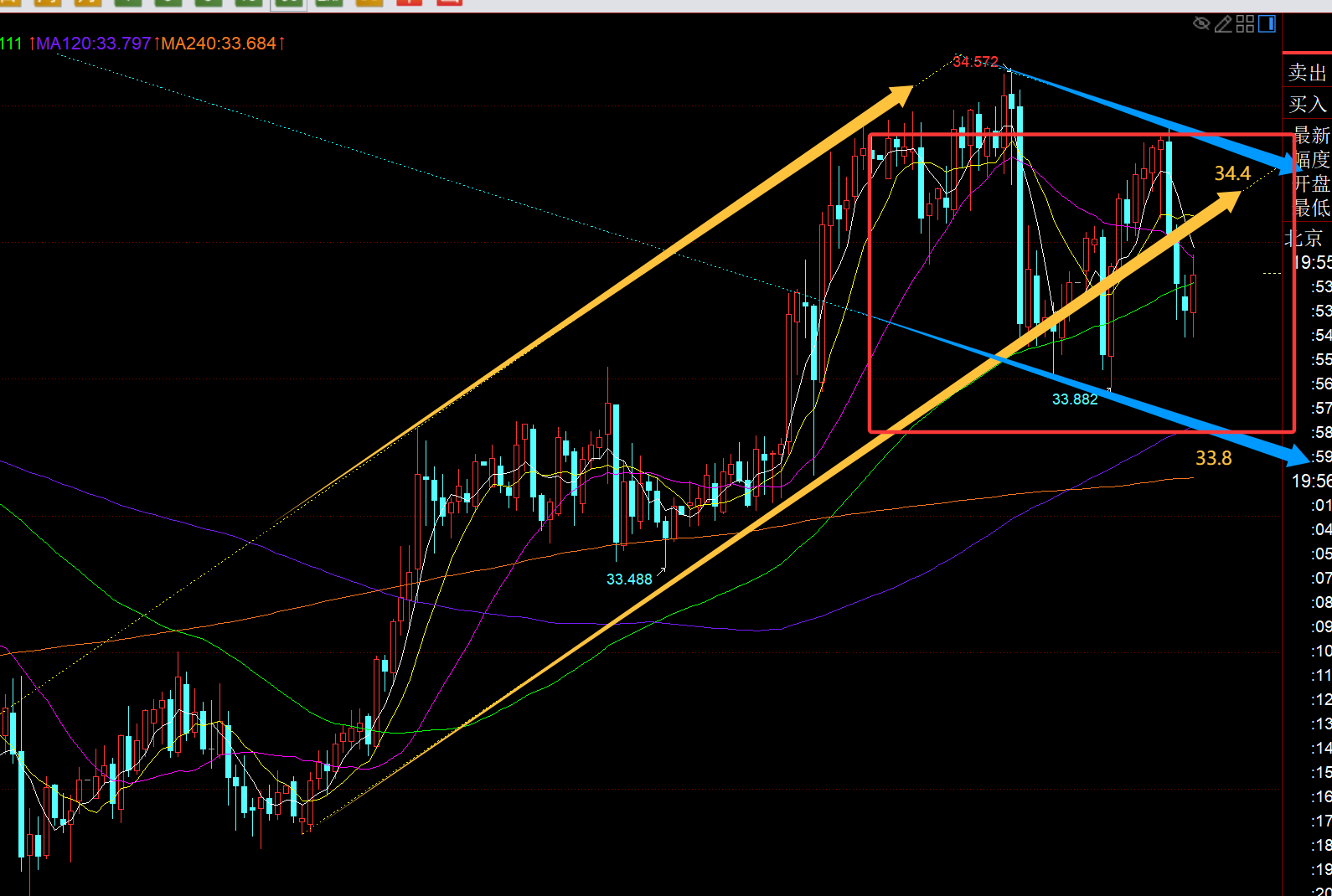
Task: Select the 34.572 high price marker
Action: (x=975, y=62)
